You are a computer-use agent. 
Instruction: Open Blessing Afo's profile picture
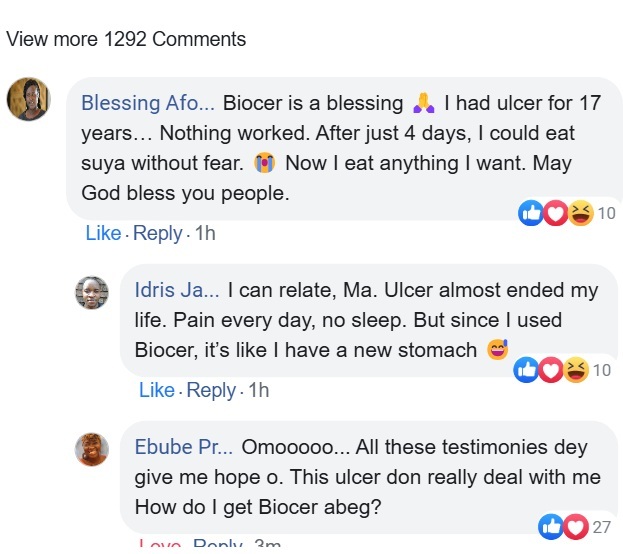pos(29,99)
